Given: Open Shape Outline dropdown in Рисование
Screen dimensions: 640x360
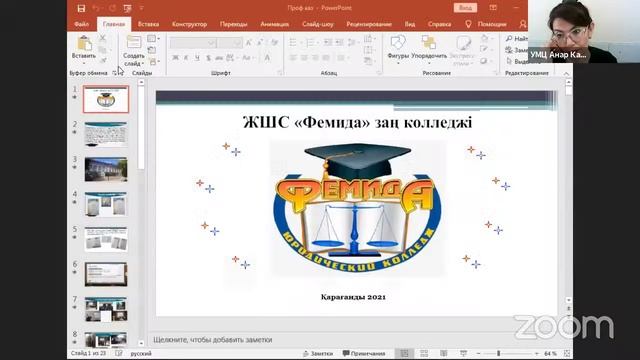Looking at the screenshot, I should click(486, 50).
